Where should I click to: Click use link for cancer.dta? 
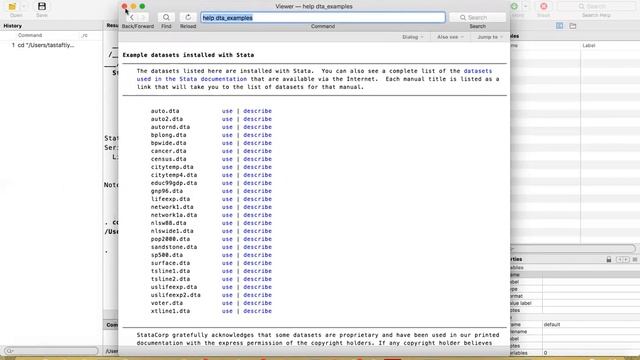[x=227, y=151]
